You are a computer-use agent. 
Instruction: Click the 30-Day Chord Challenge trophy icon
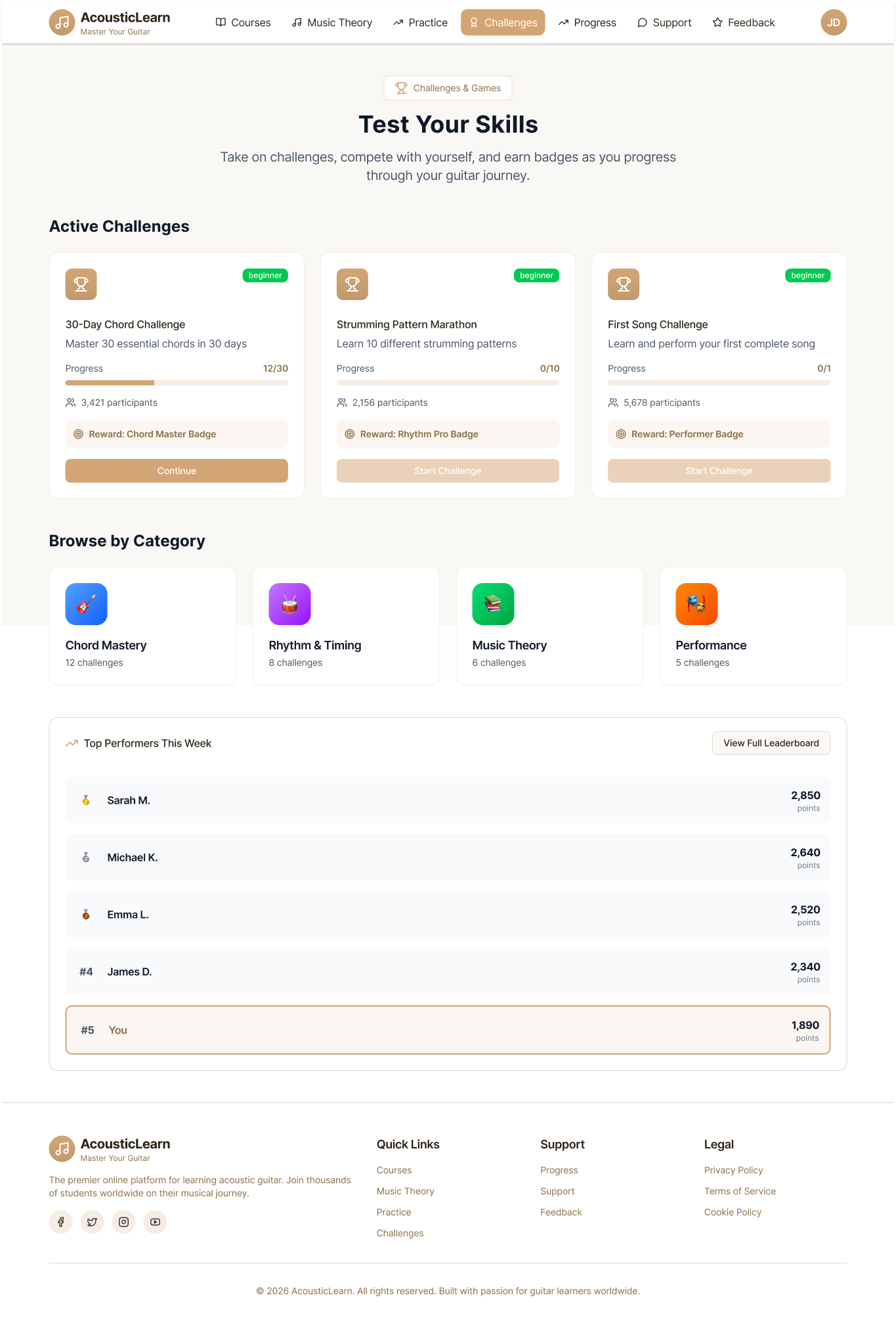[x=81, y=284]
